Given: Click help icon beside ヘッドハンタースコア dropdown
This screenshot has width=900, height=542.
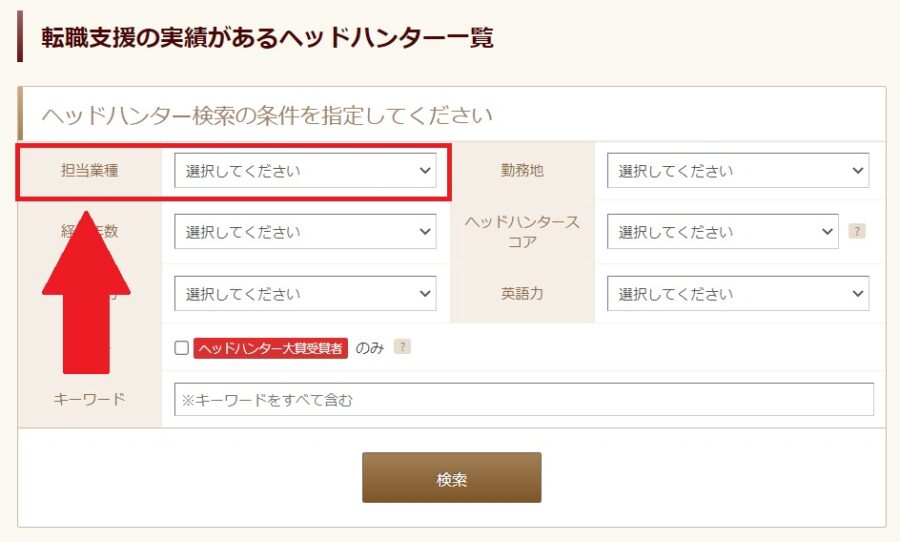Looking at the screenshot, I should [857, 231].
